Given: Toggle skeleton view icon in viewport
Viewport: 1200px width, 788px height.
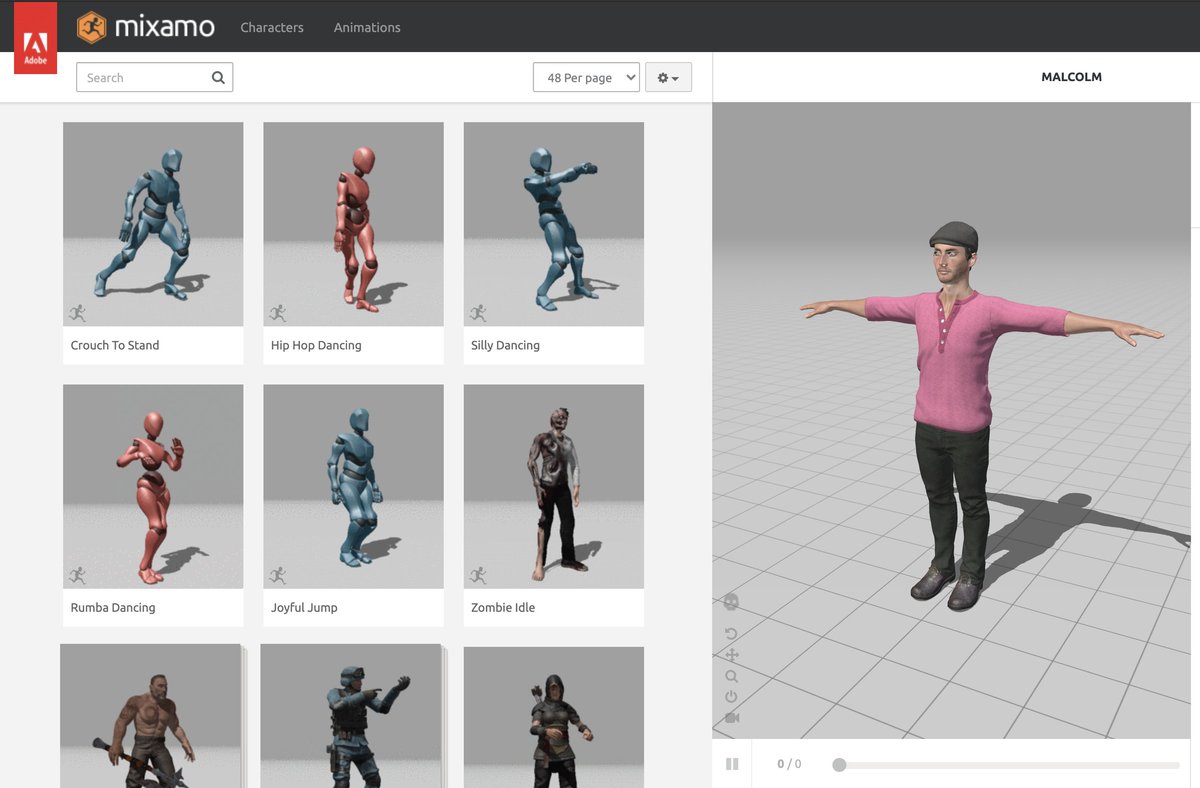Looking at the screenshot, I should coord(731,602).
